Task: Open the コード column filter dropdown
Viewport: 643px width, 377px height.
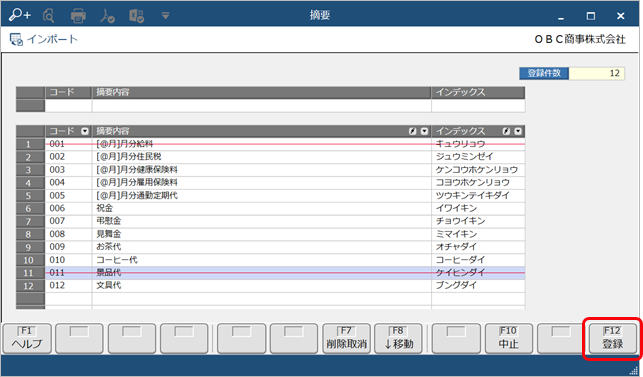Action: (x=85, y=131)
